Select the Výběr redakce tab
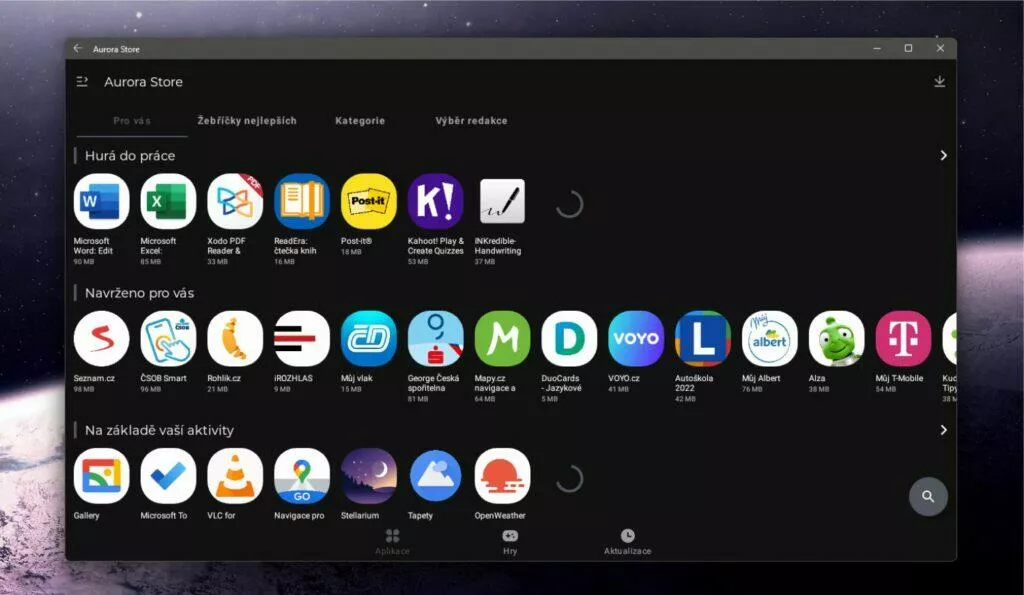This screenshot has width=1024, height=595. click(472, 121)
